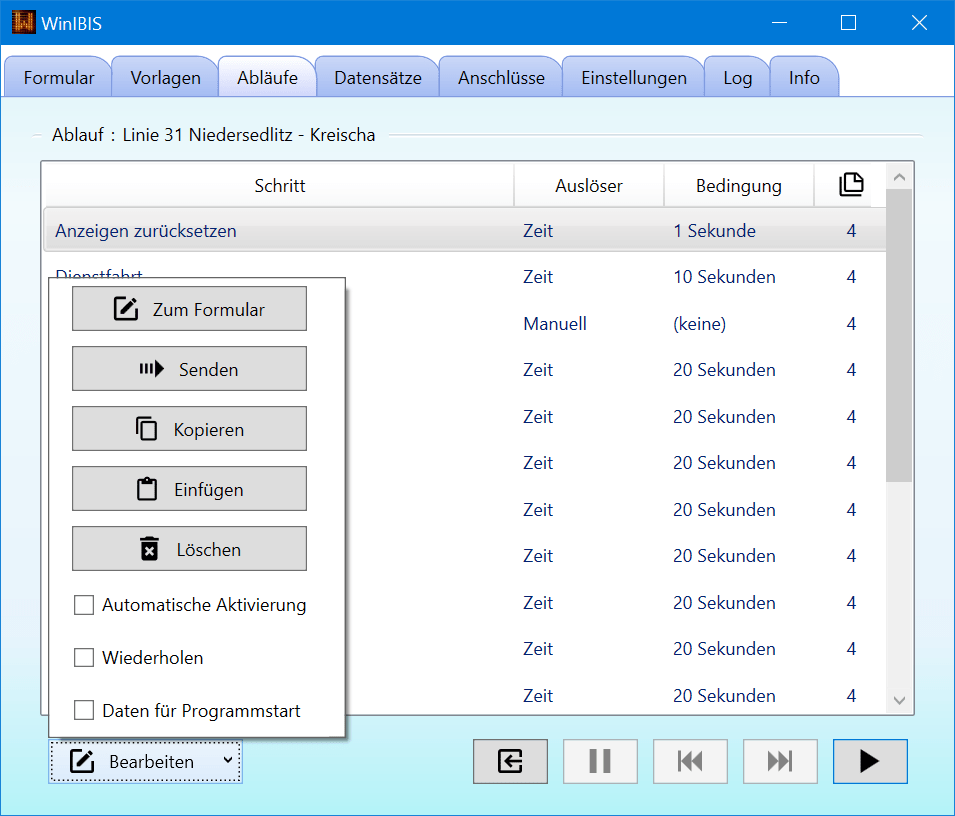Jump to the previous step button
Screen dimensions: 955x816
(x=690, y=761)
